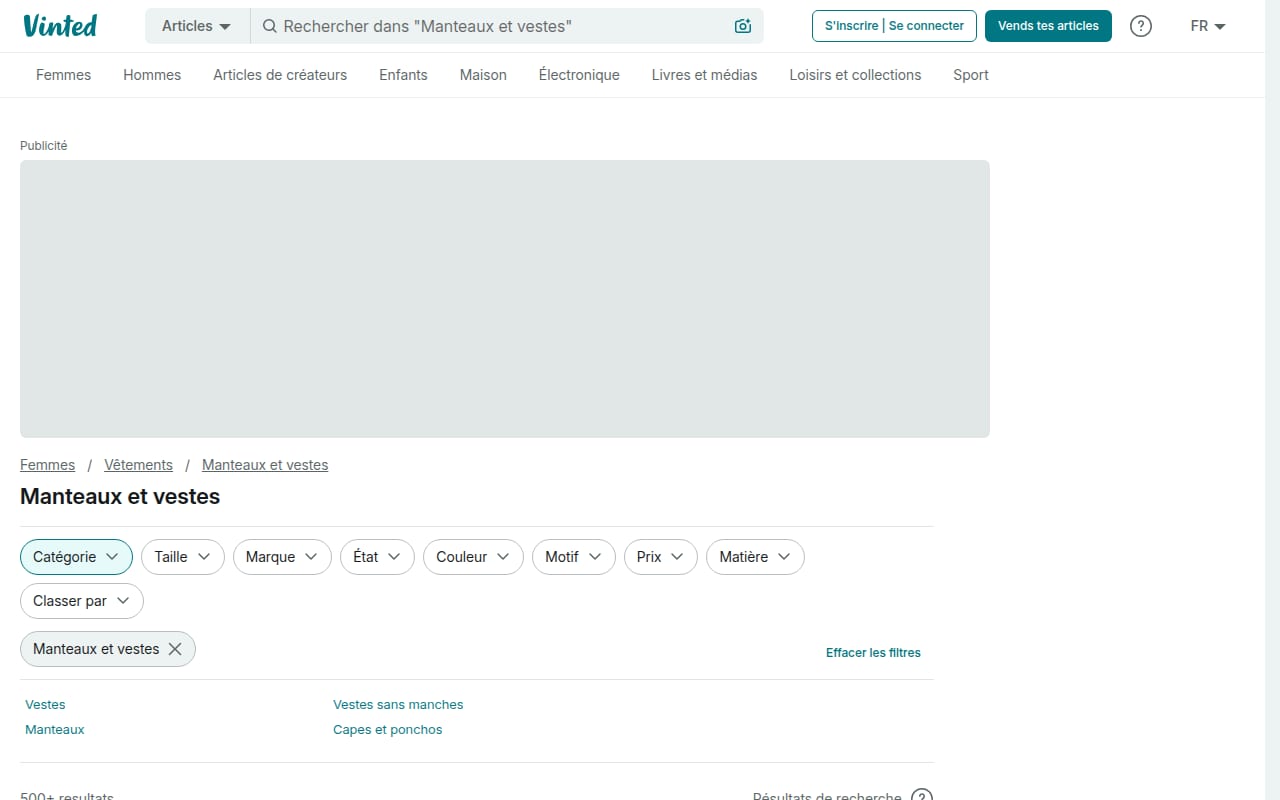
Task: Click the magnifier search icon
Action: (269, 26)
